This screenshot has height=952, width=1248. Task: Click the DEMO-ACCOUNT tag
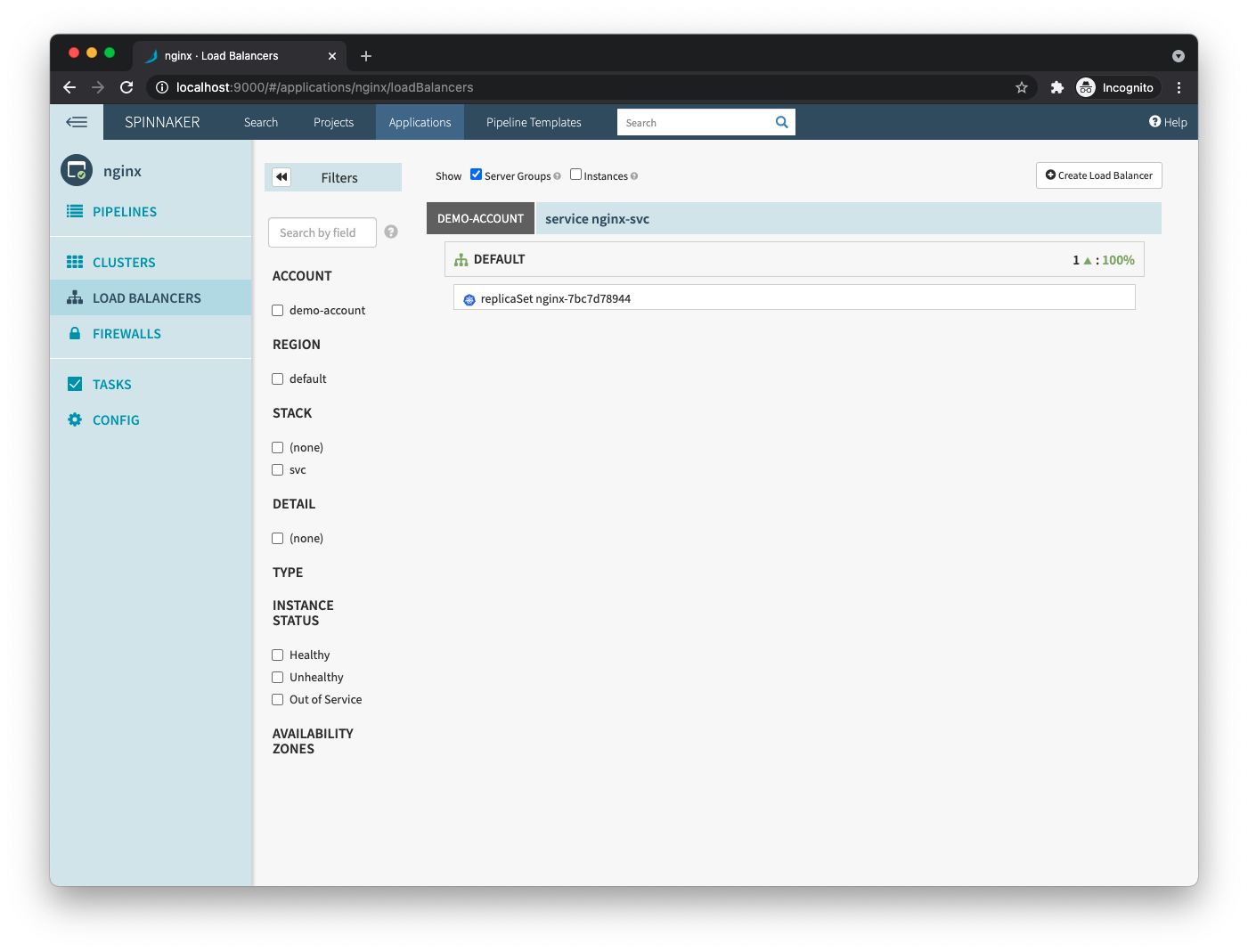pos(480,218)
